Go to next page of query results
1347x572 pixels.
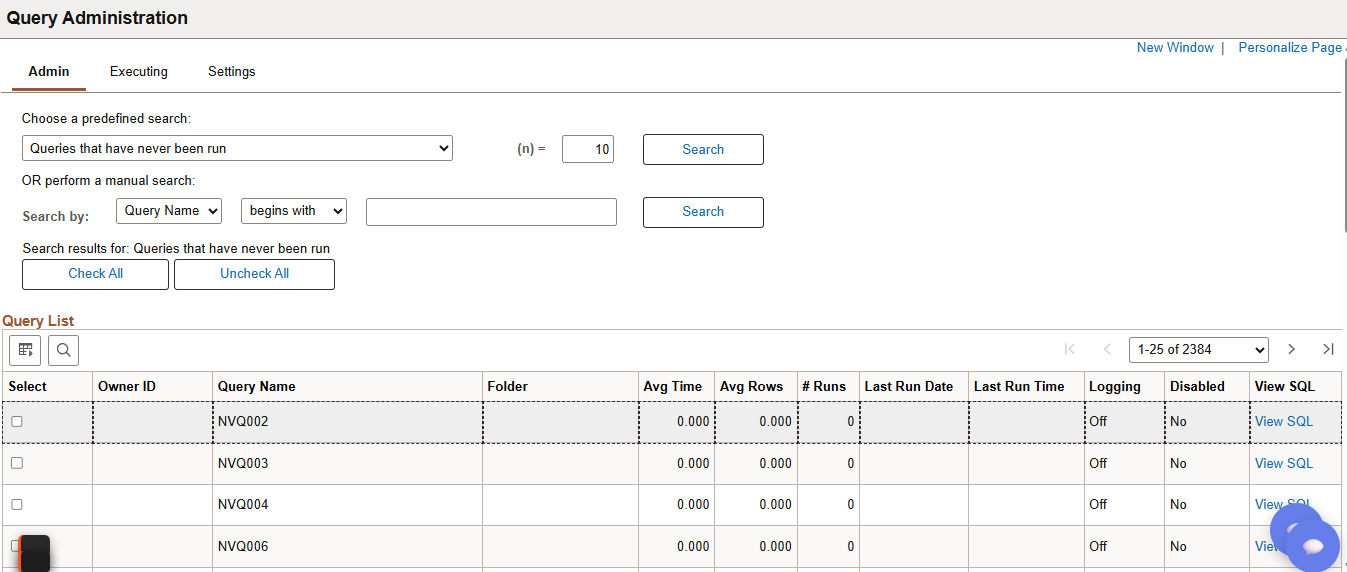coord(1291,349)
